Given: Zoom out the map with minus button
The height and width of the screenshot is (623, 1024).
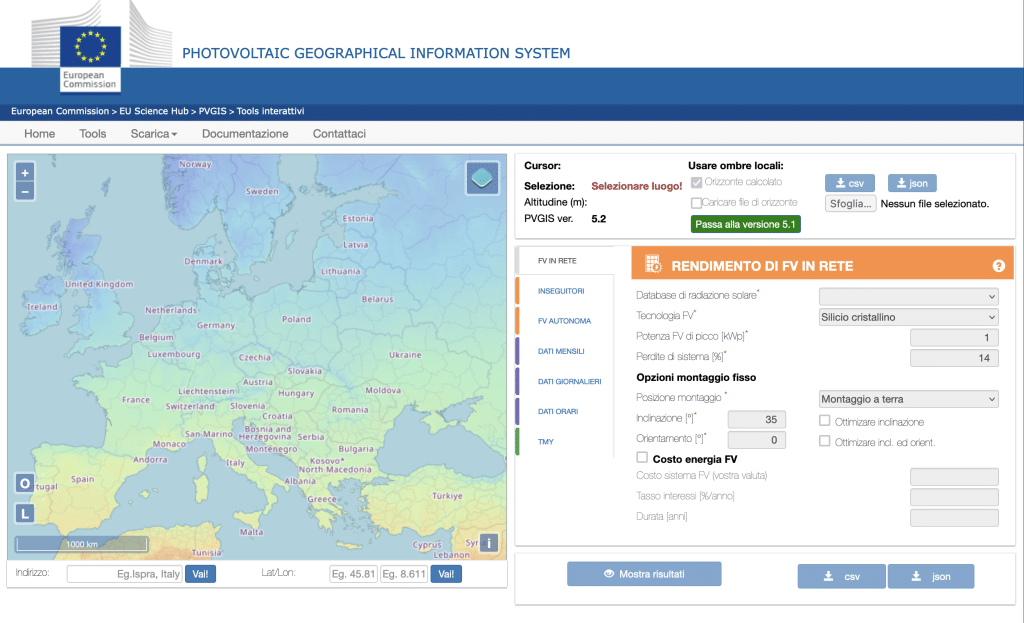Looking at the screenshot, I should [25, 191].
